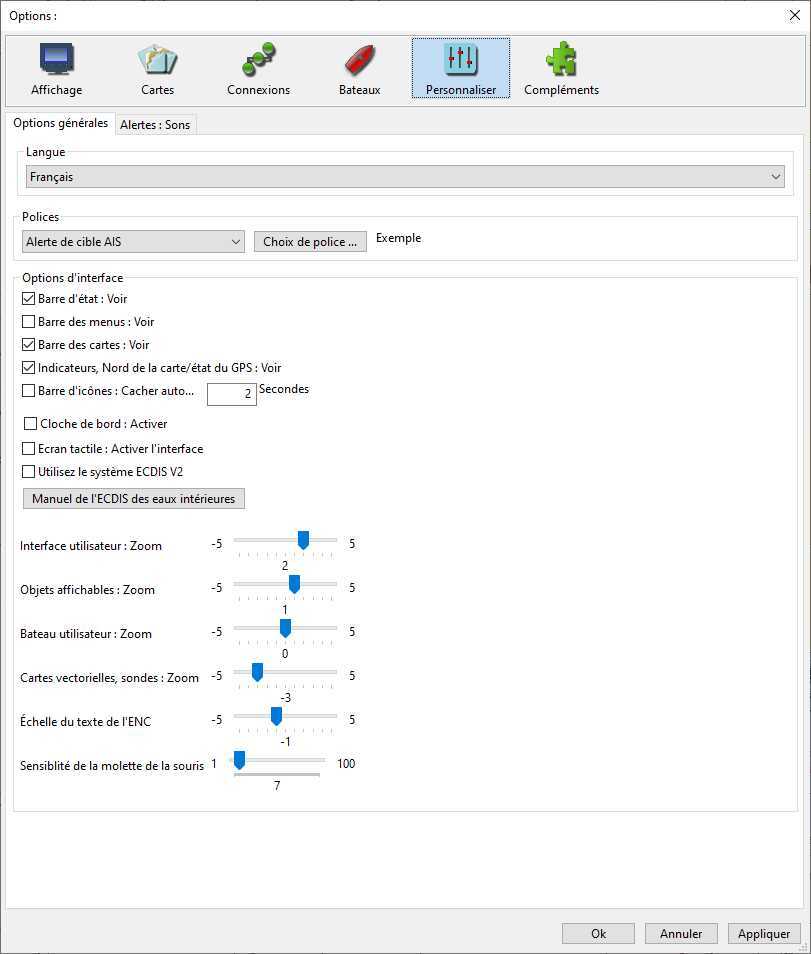The image size is (811, 954).
Task: Select the Personnaliser section icon
Action: pos(461,69)
